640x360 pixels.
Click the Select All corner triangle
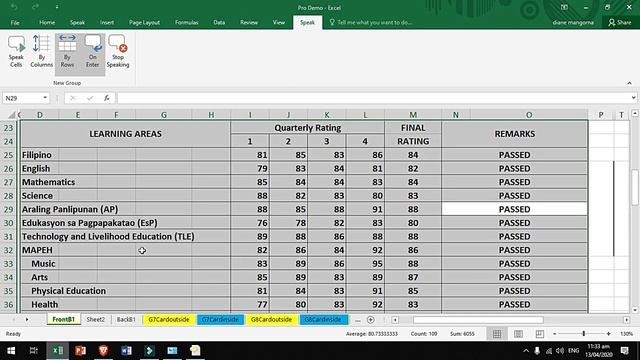click(11, 115)
